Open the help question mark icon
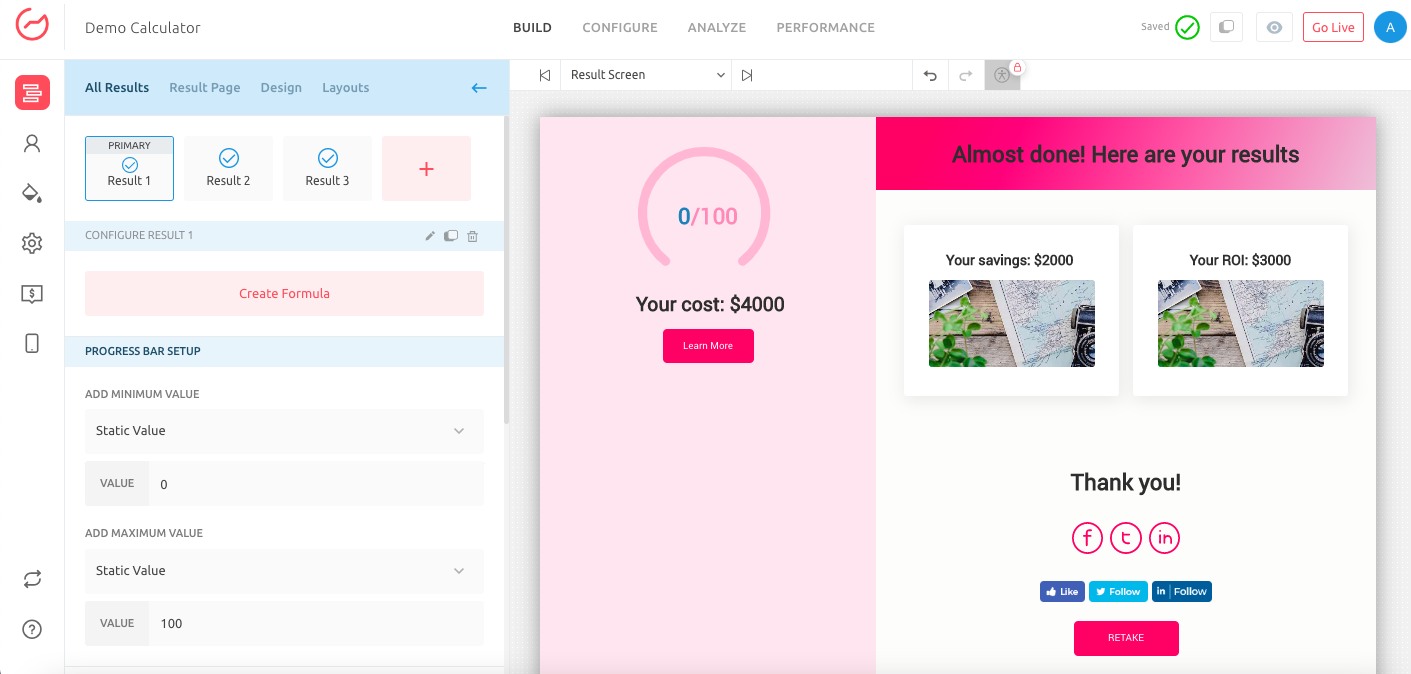 pyautogui.click(x=32, y=629)
